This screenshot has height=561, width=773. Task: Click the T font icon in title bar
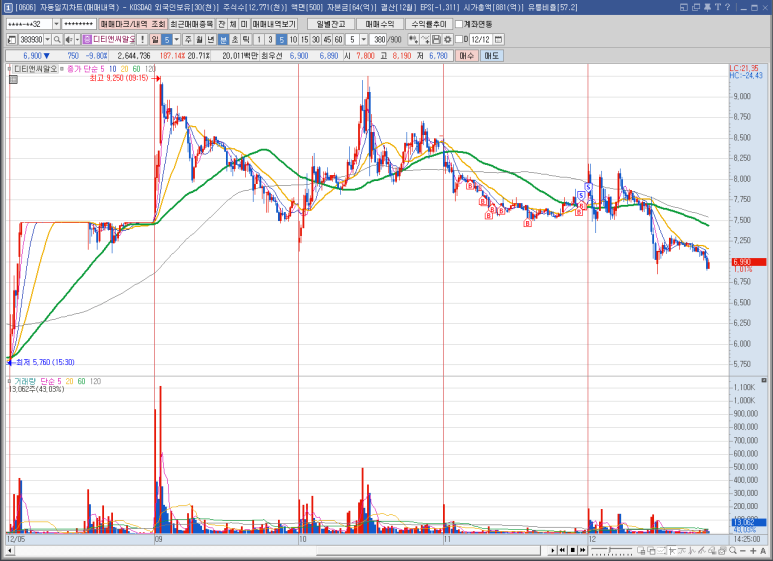pos(717,7)
